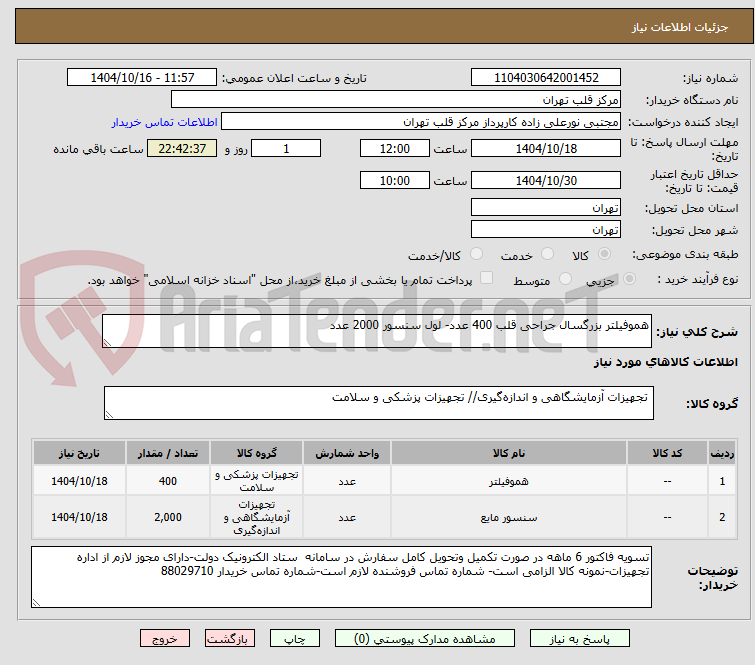This screenshot has height=665, width=755.
Task: Click the response deadline date 1404/10/18 field
Action: click(x=546, y=148)
